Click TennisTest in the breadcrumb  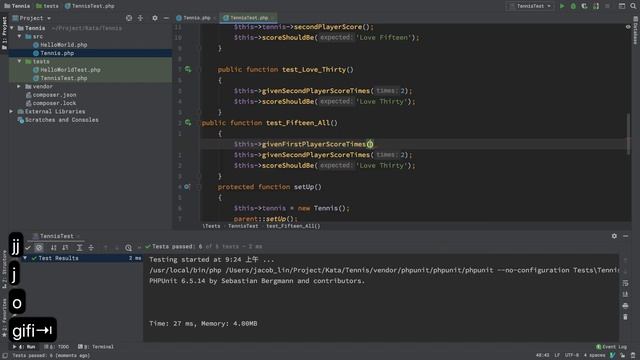coord(243,226)
